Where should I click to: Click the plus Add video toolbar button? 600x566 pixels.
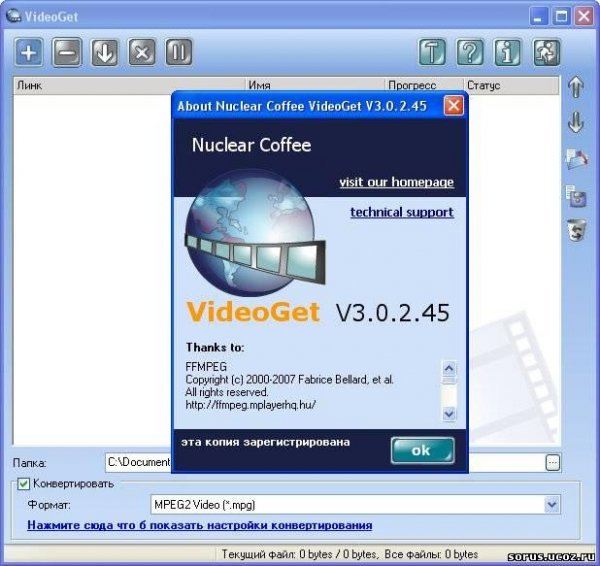(x=29, y=52)
